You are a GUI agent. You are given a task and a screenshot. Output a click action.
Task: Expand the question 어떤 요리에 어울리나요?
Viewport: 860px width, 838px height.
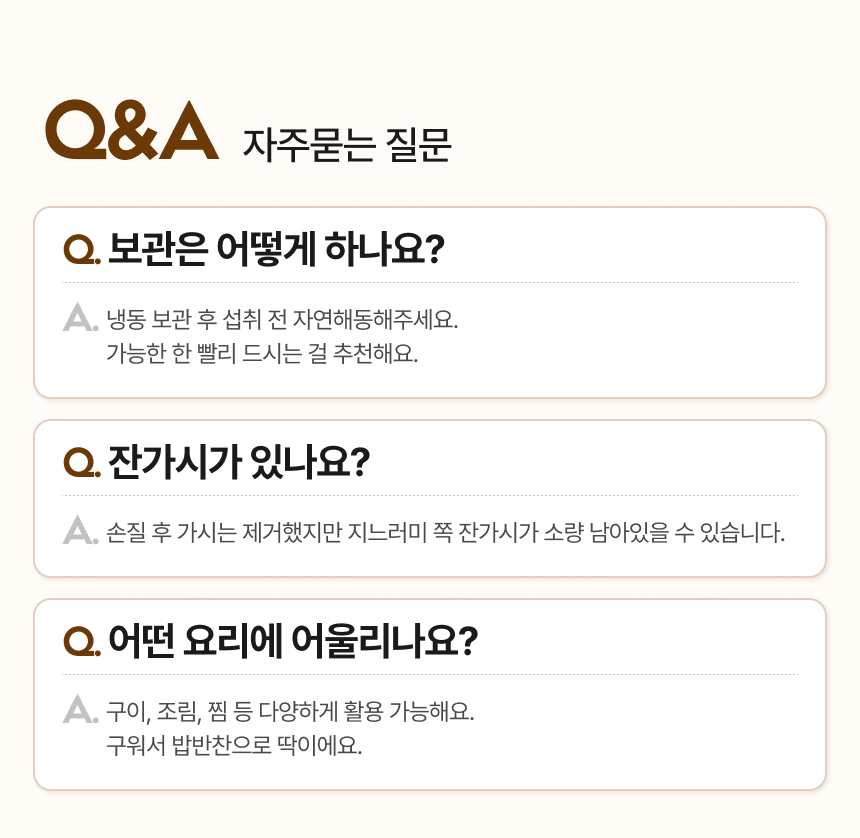click(x=293, y=640)
